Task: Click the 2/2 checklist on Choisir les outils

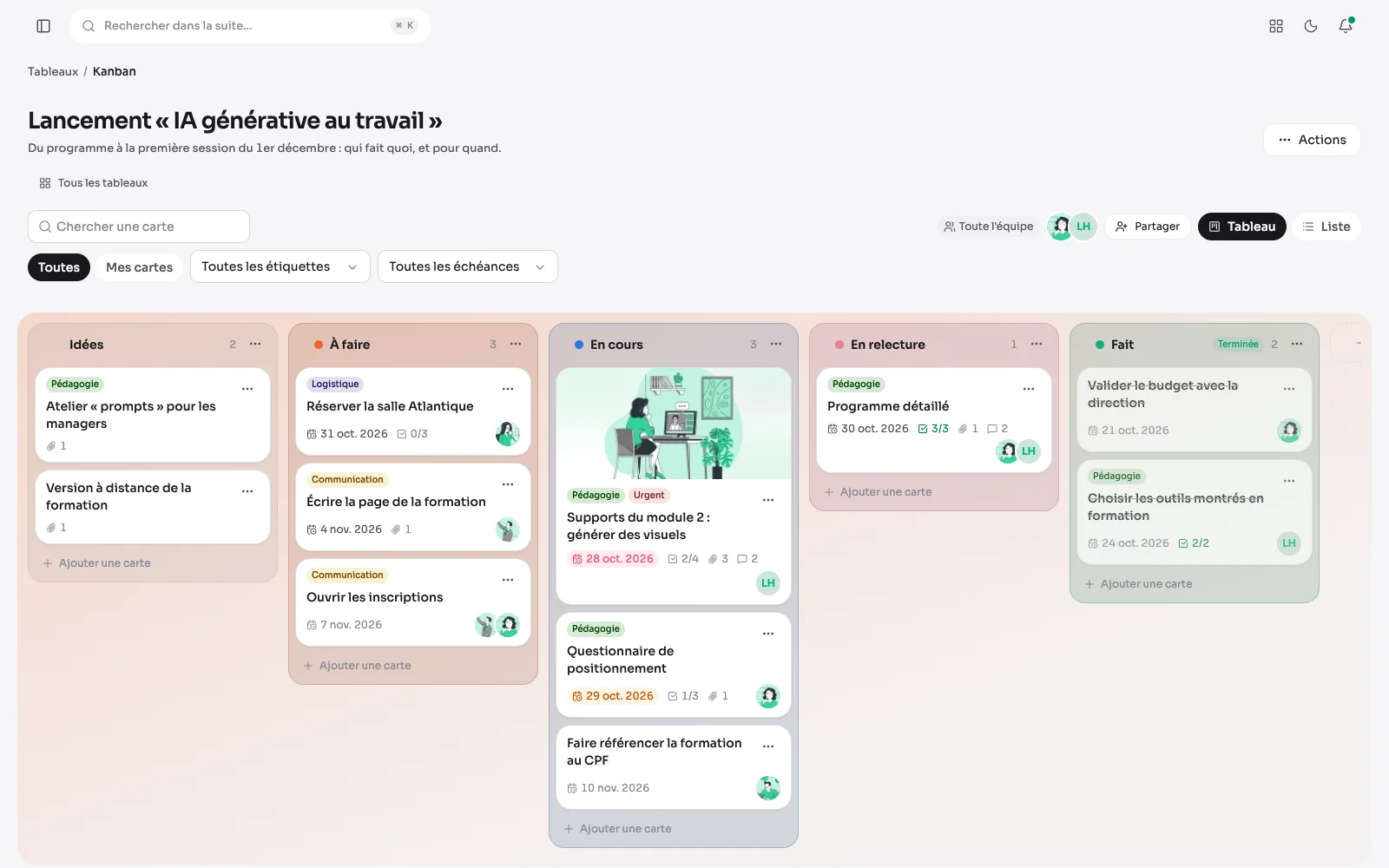Action: point(1194,543)
